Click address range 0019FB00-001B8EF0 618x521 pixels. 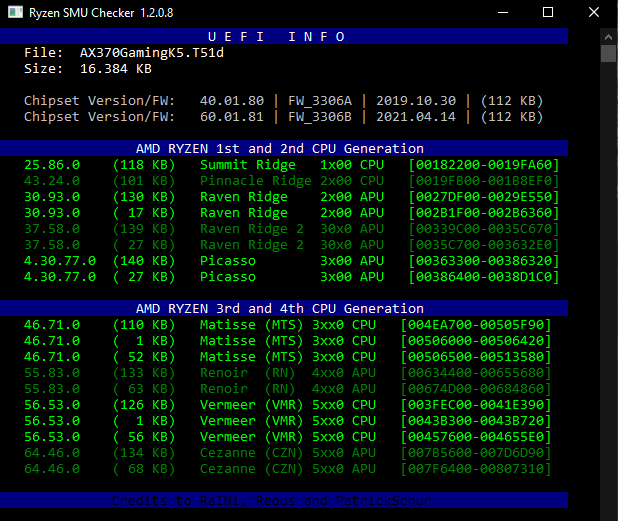click(x=484, y=181)
